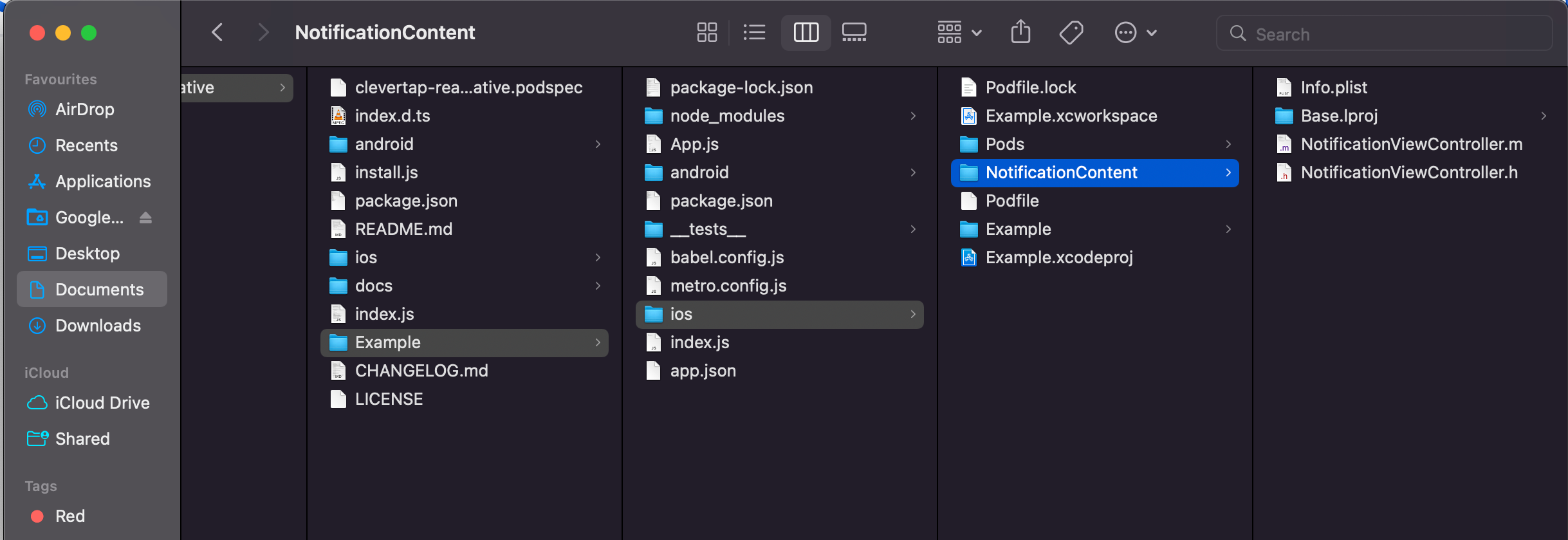Image resolution: width=1568 pixels, height=540 pixels.
Task: Eject the Google drive volume
Action: click(x=145, y=218)
